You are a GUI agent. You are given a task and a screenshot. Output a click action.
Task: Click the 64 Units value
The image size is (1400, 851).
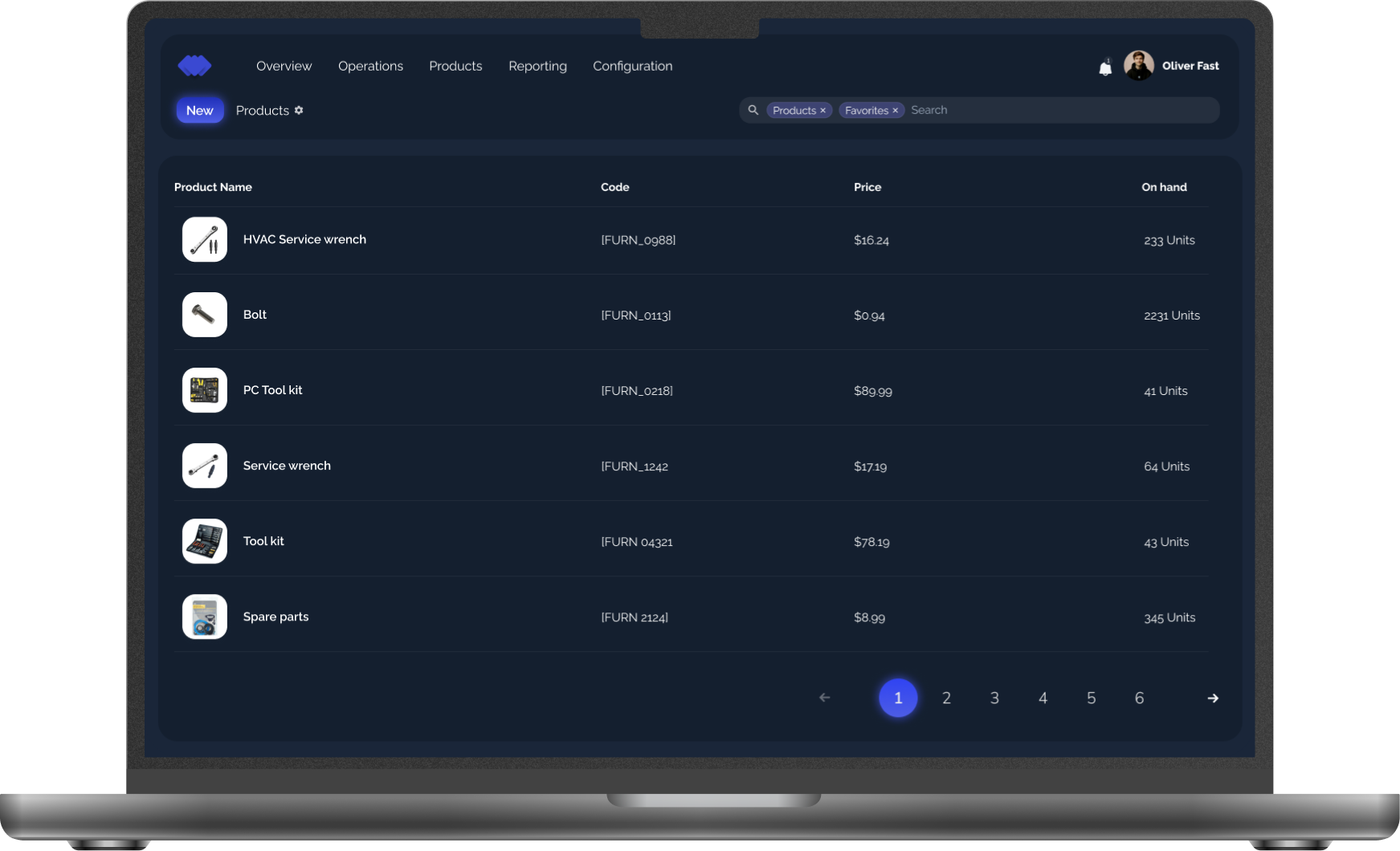1167,466
